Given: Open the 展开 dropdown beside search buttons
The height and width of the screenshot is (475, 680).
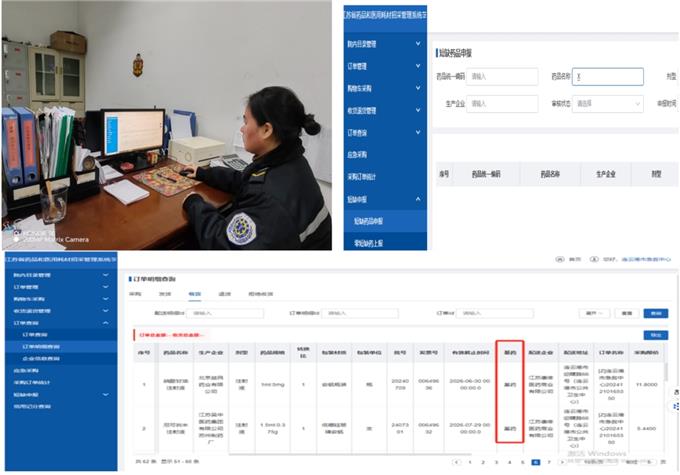Looking at the screenshot, I should point(594,313).
